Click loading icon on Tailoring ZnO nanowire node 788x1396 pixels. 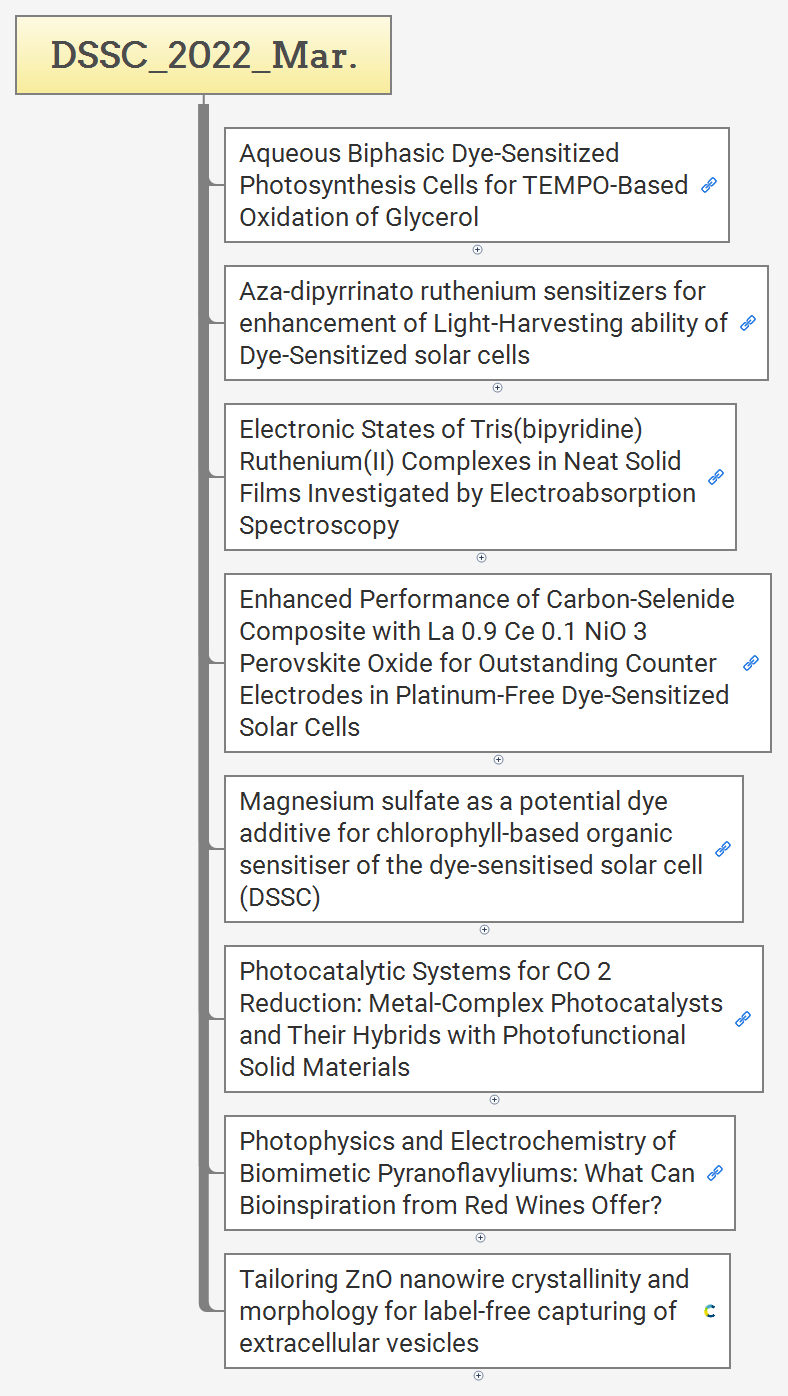(x=710, y=1311)
